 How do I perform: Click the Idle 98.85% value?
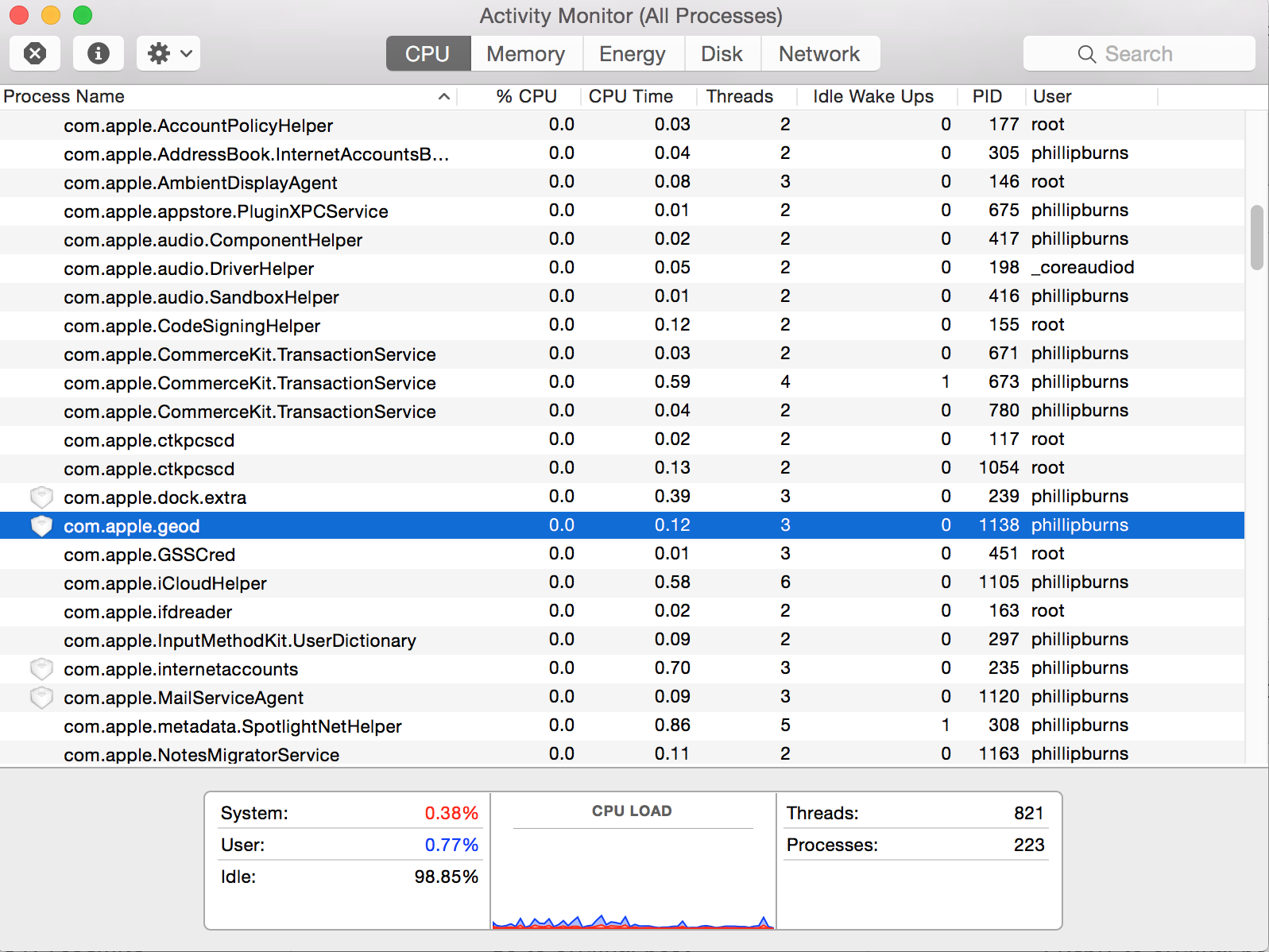pyautogui.click(x=447, y=877)
